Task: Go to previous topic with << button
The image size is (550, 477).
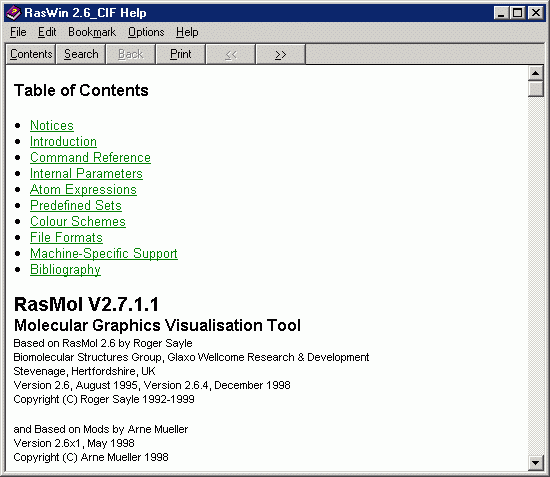Action: [x=230, y=54]
